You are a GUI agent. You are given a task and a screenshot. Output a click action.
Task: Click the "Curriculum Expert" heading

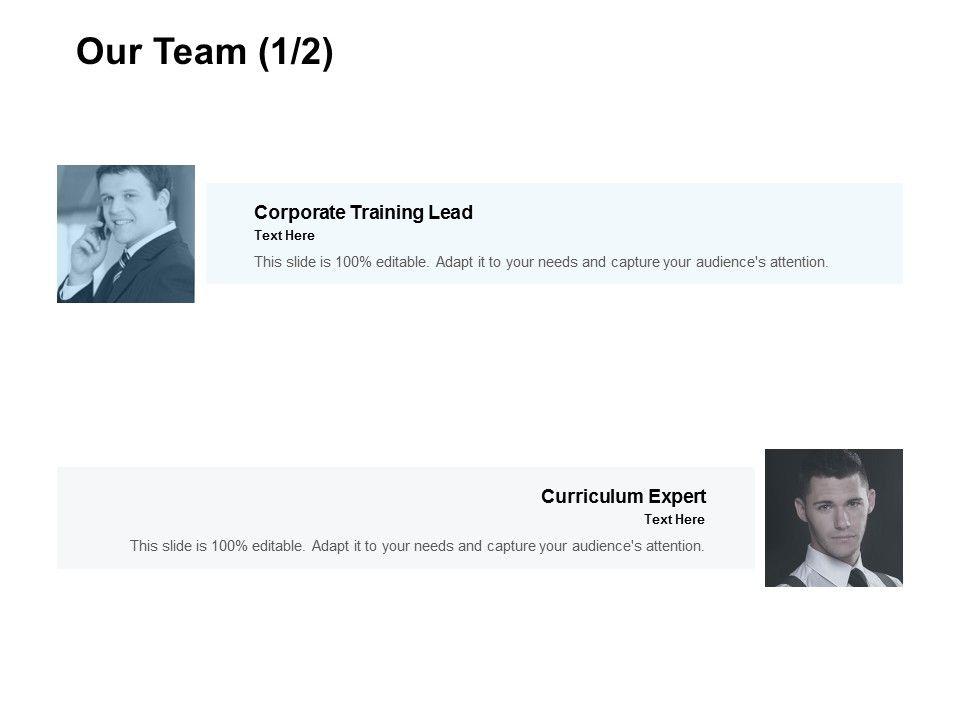(x=623, y=496)
